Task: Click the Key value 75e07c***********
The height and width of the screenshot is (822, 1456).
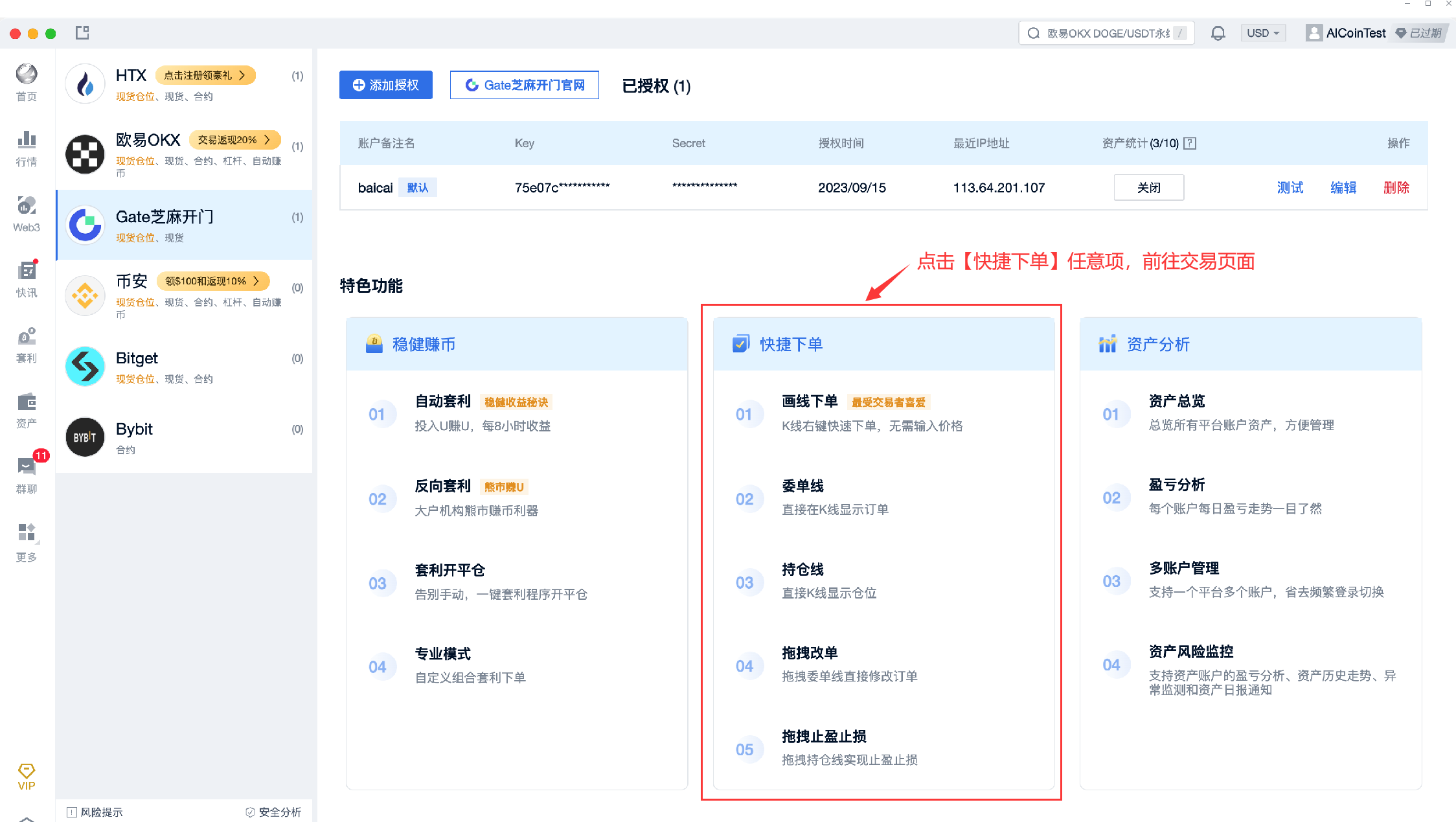Action: [562, 188]
